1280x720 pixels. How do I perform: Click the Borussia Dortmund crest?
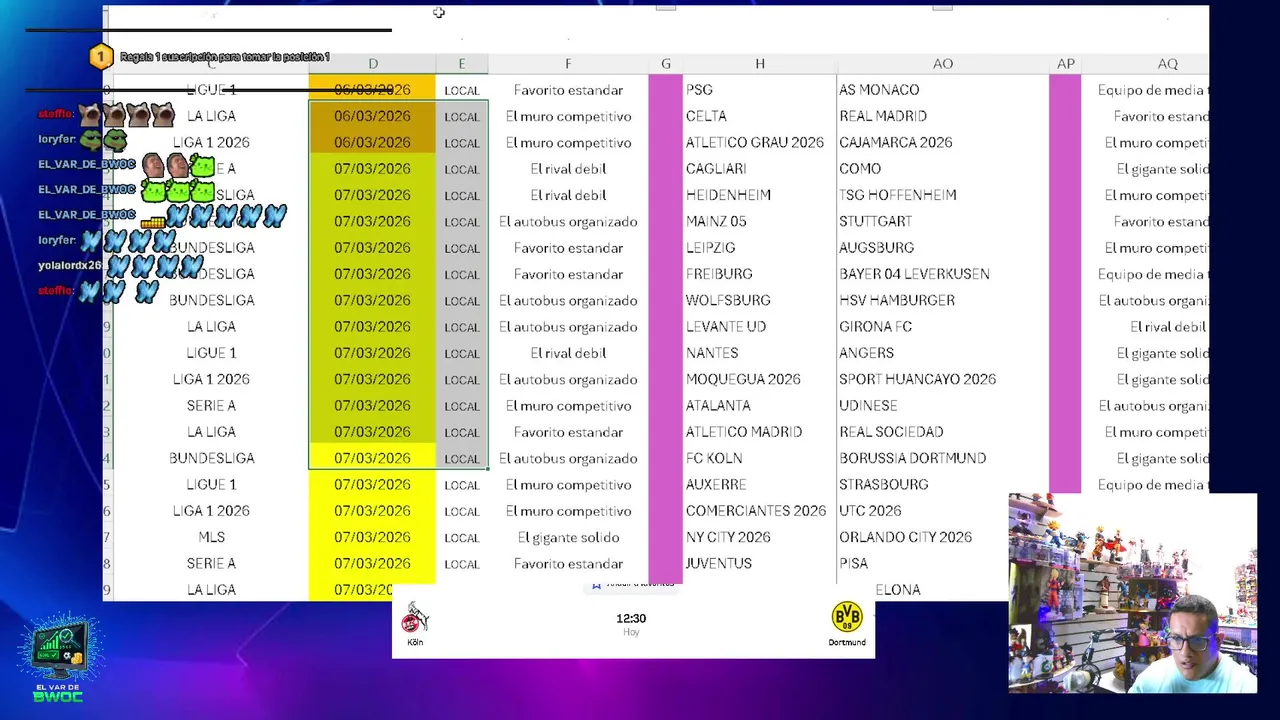(847, 617)
